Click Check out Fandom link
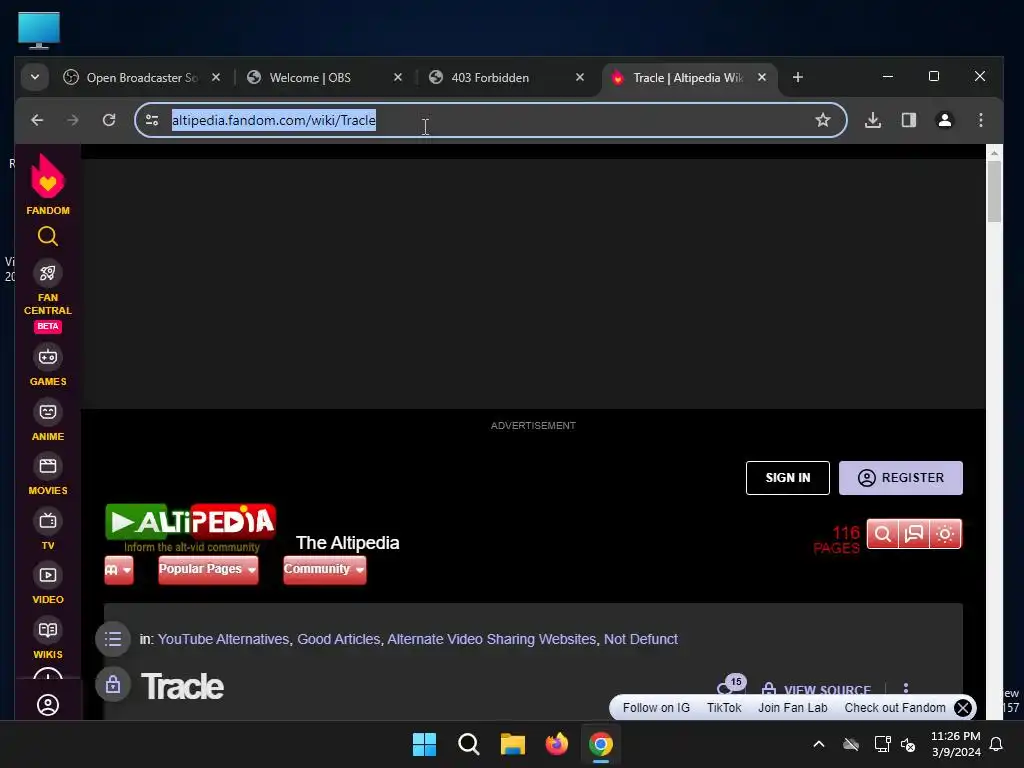The width and height of the screenshot is (1024, 768). 895,708
